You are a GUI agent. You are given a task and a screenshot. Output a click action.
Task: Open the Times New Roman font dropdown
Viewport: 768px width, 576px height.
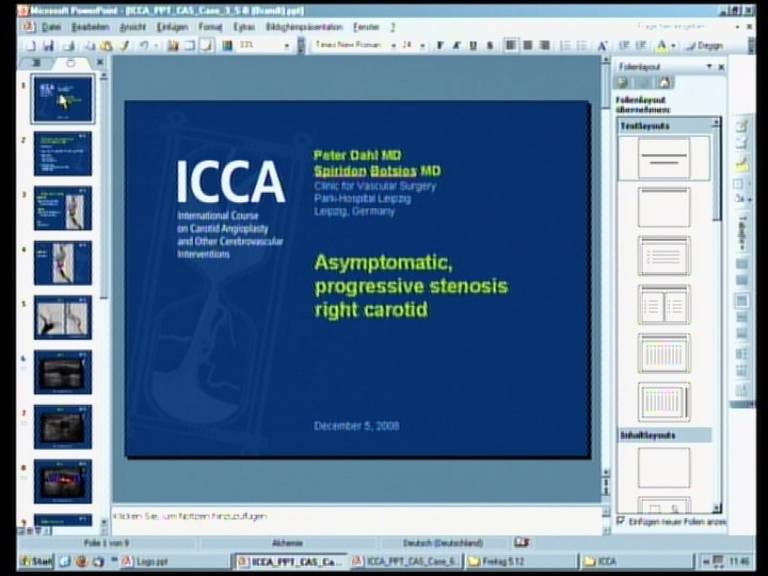(x=393, y=46)
